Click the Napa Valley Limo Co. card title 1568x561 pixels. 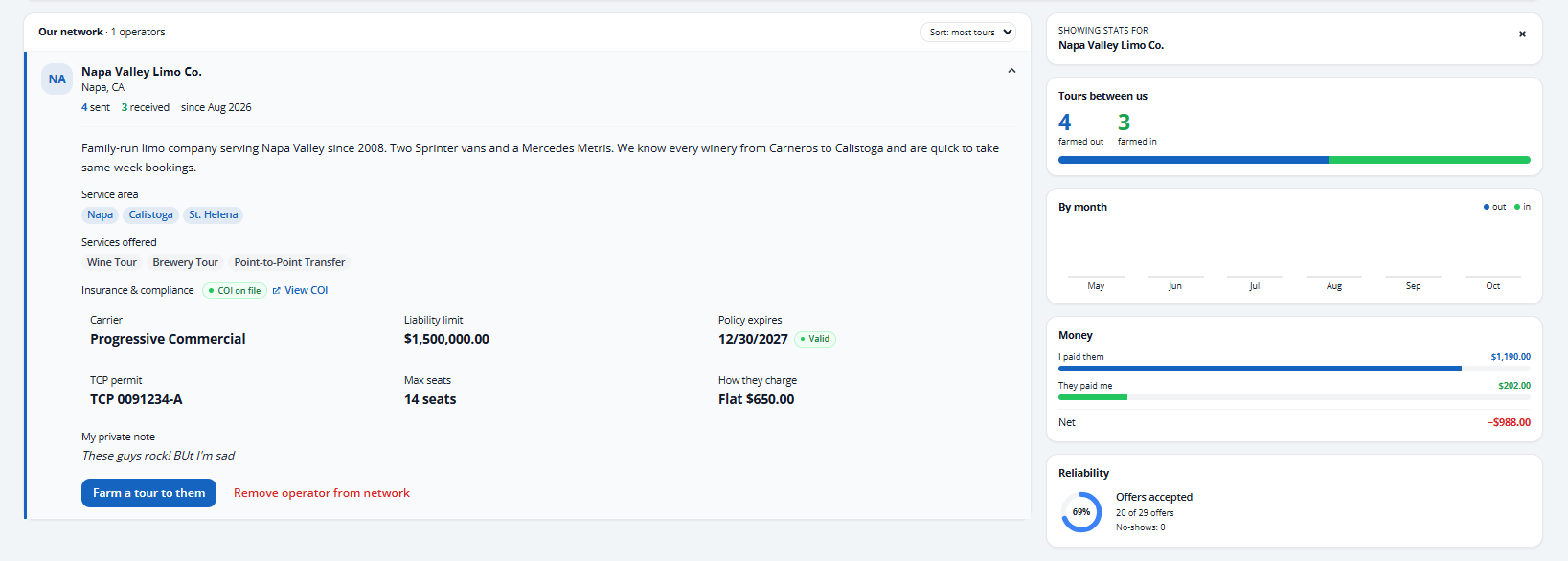coord(142,72)
